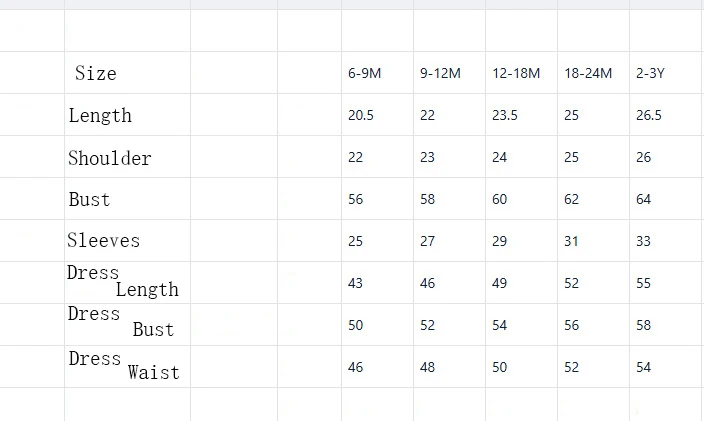Click the Dress Length label cell

coord(122,282)
